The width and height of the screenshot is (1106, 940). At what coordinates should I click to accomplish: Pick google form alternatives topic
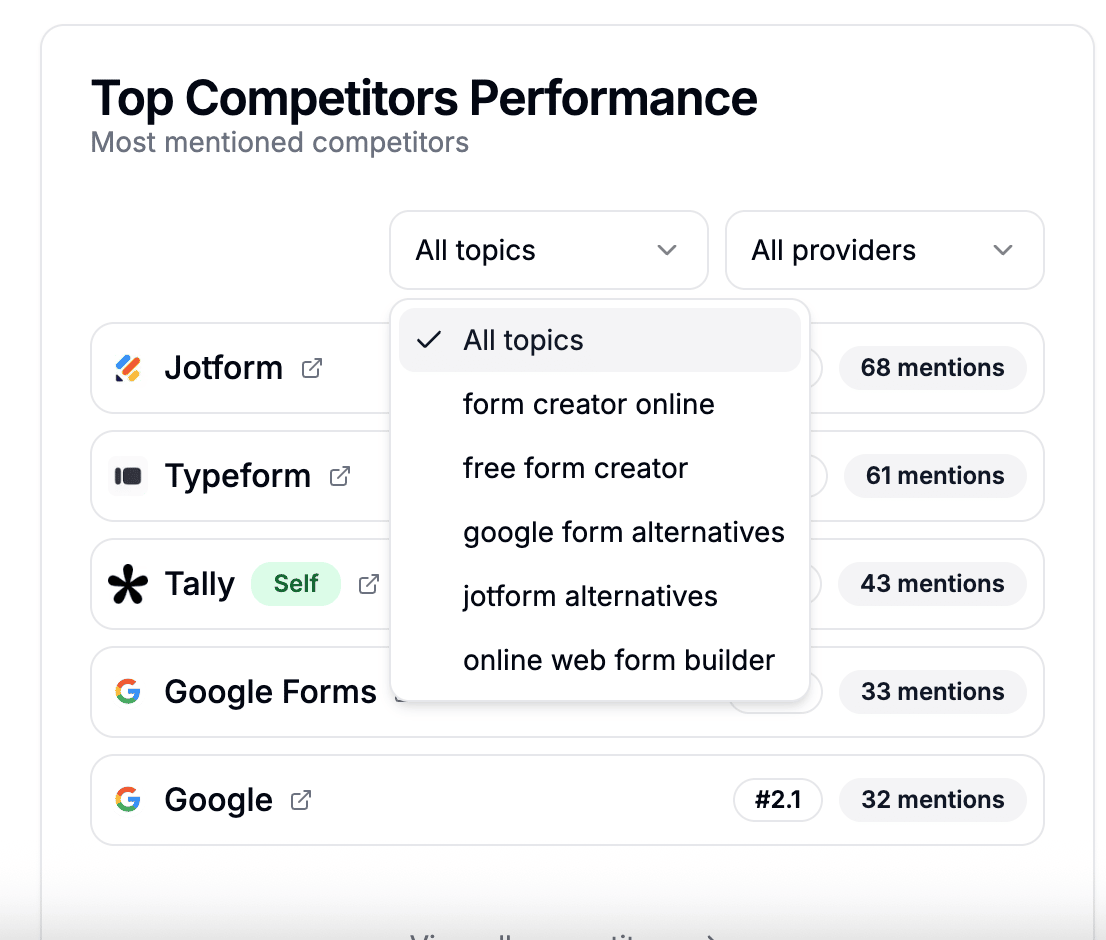pyautogui.click(x=623, y=532)
